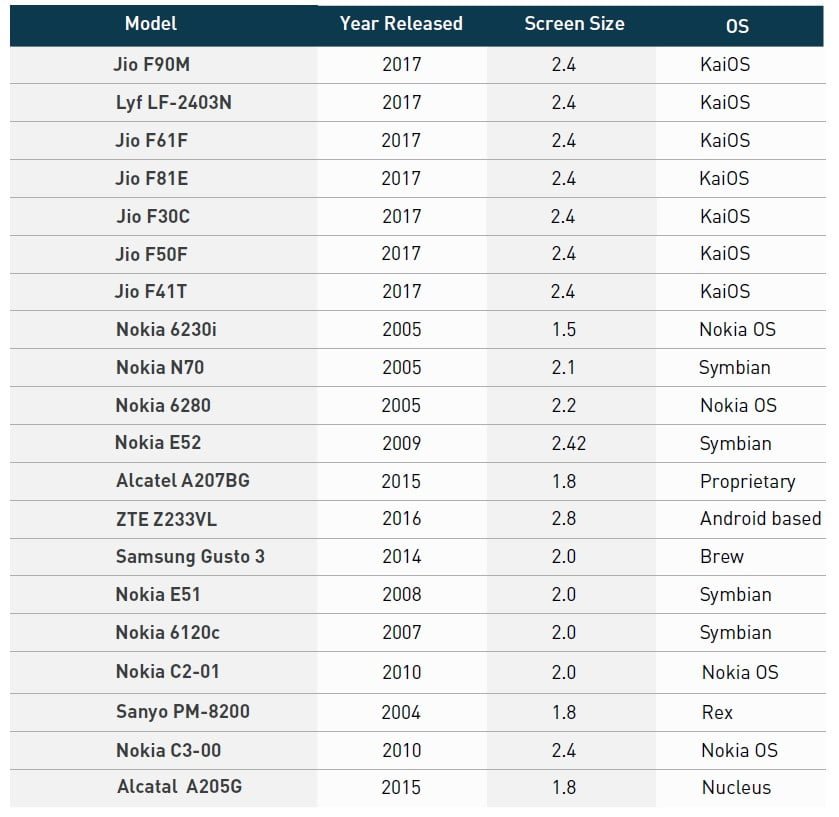Select the Screen Size column header
Viewport: 839px width, 817px height.
[x=574, y=24]
